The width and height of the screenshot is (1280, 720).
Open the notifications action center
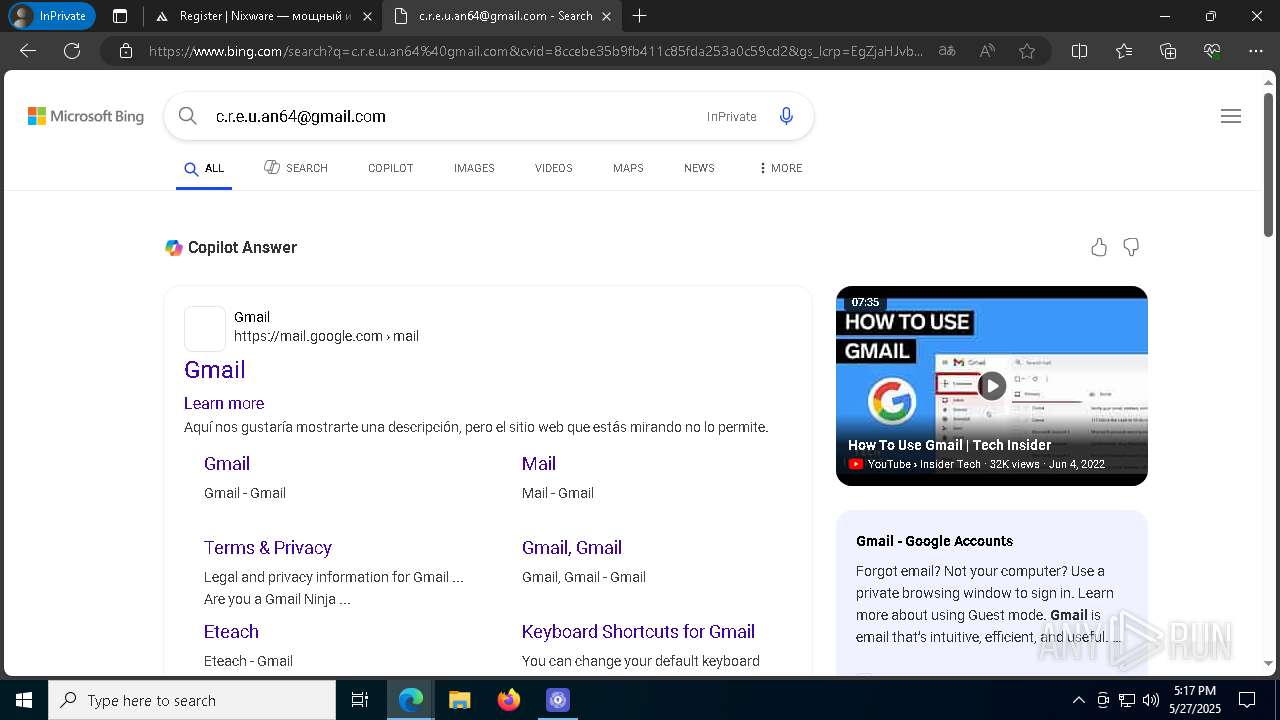click(1247, 700)
